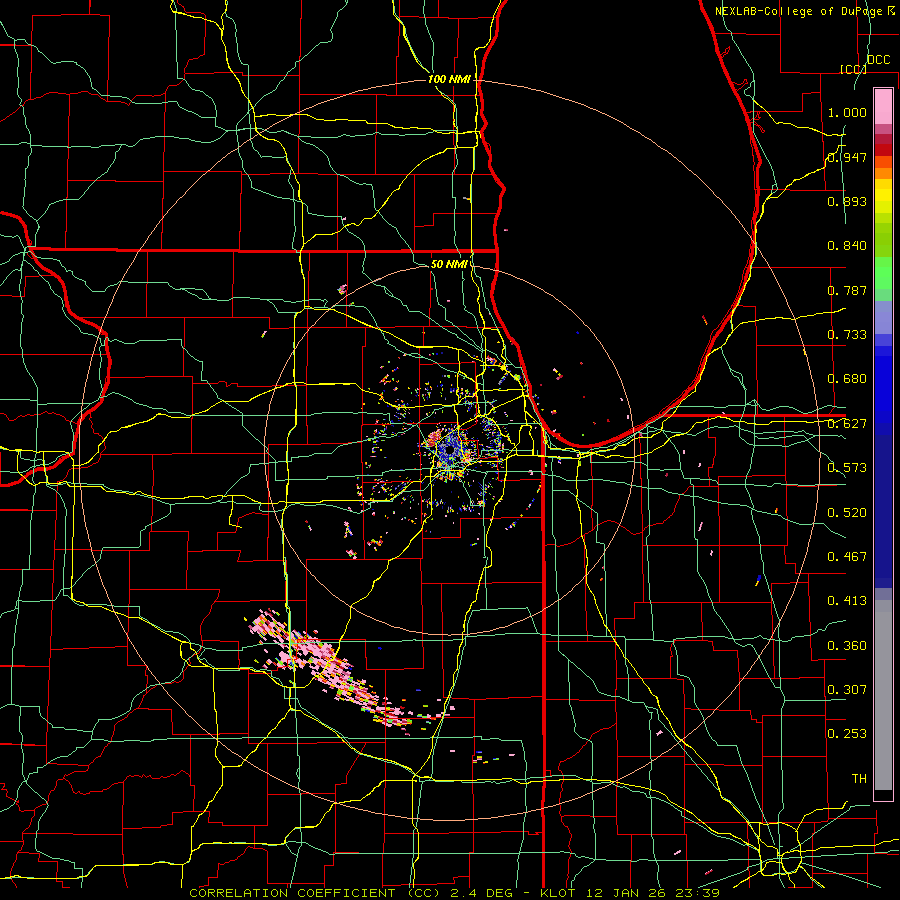900x900 pixels.
Task: Click the [CC] unit label
Action: tap(853, 69)
